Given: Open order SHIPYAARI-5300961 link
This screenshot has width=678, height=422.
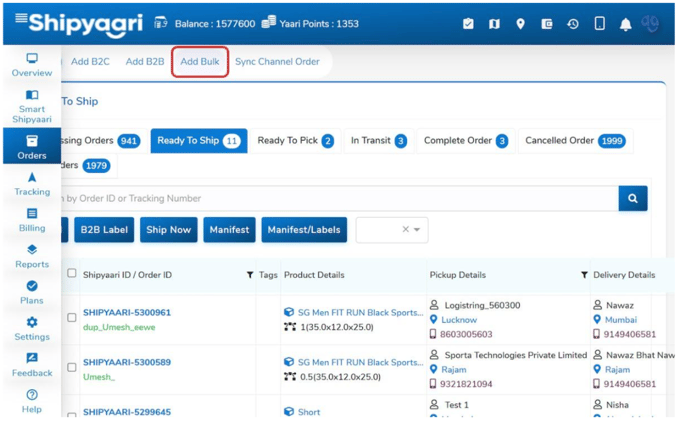Looking at the screenshot, I should [127, 313].
